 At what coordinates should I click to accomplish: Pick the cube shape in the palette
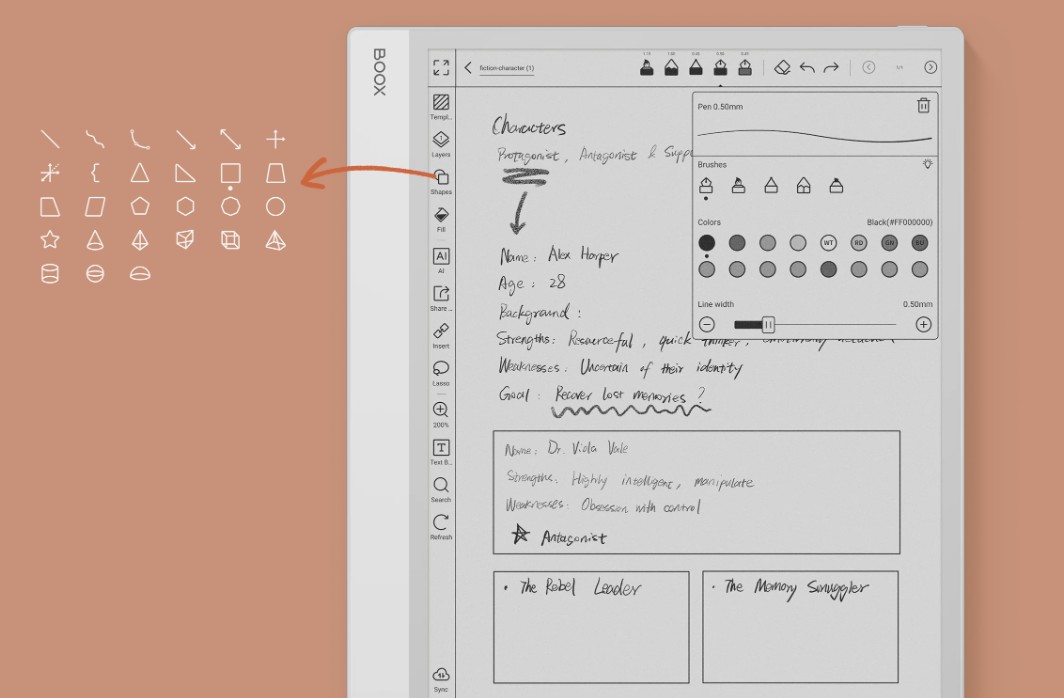[231, 239]
